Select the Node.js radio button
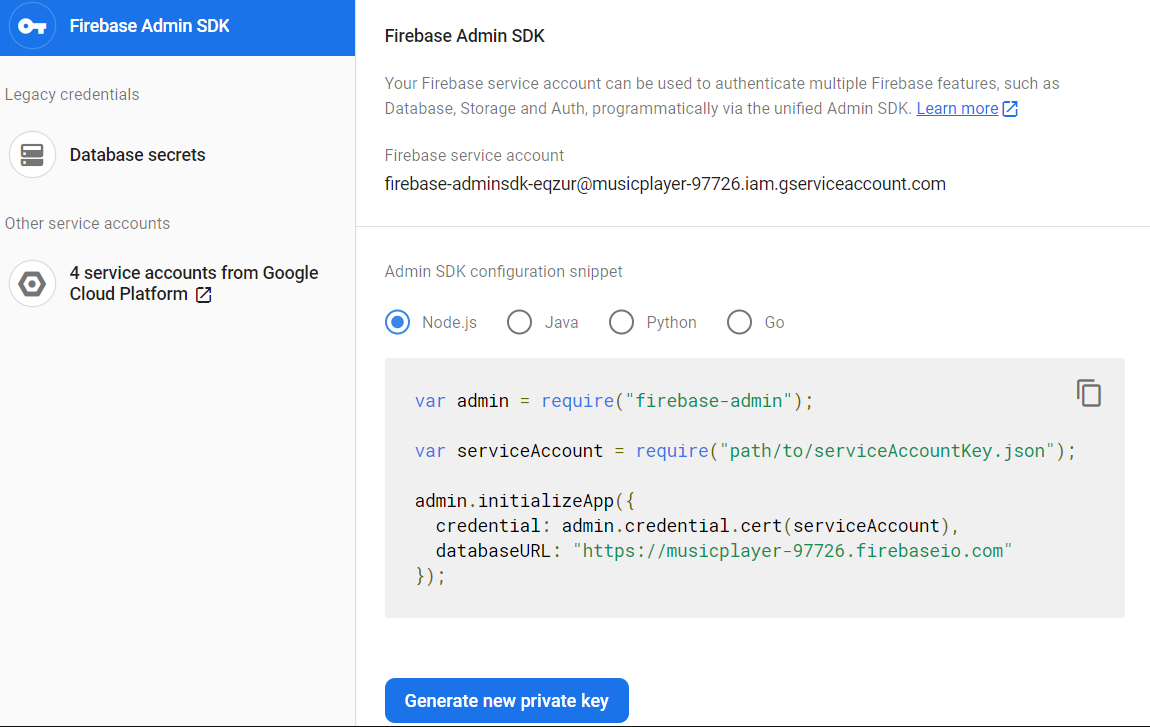 pyautogui.click(x=398, y=322)
